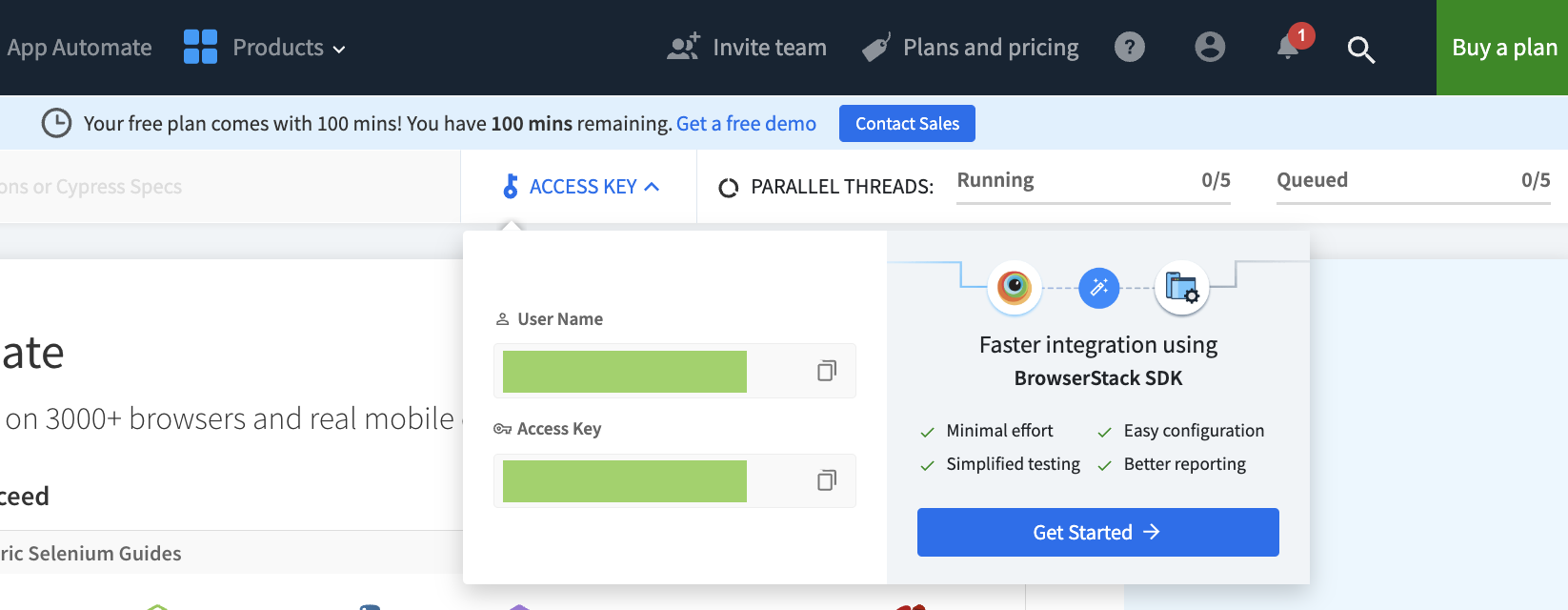This screenshot has width=1568, height=610.
Task: Click the 'Minimal effort' text
Action: (x=999, y=431)
